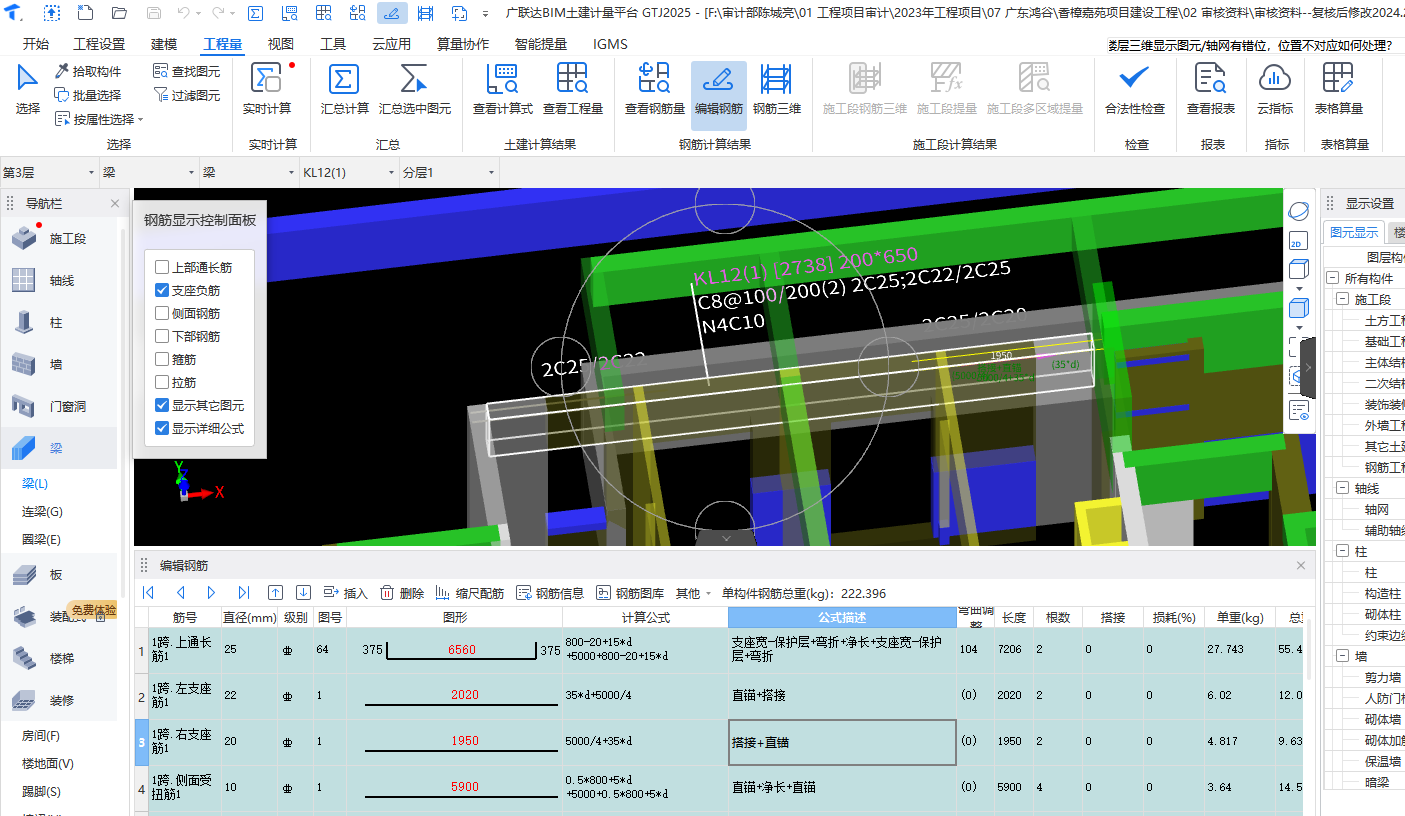Image resolution: width=1405 pixels, height=816 pixels.
Task: Click 搭接+直锚 formula description cell
Action: click(842, 742)
